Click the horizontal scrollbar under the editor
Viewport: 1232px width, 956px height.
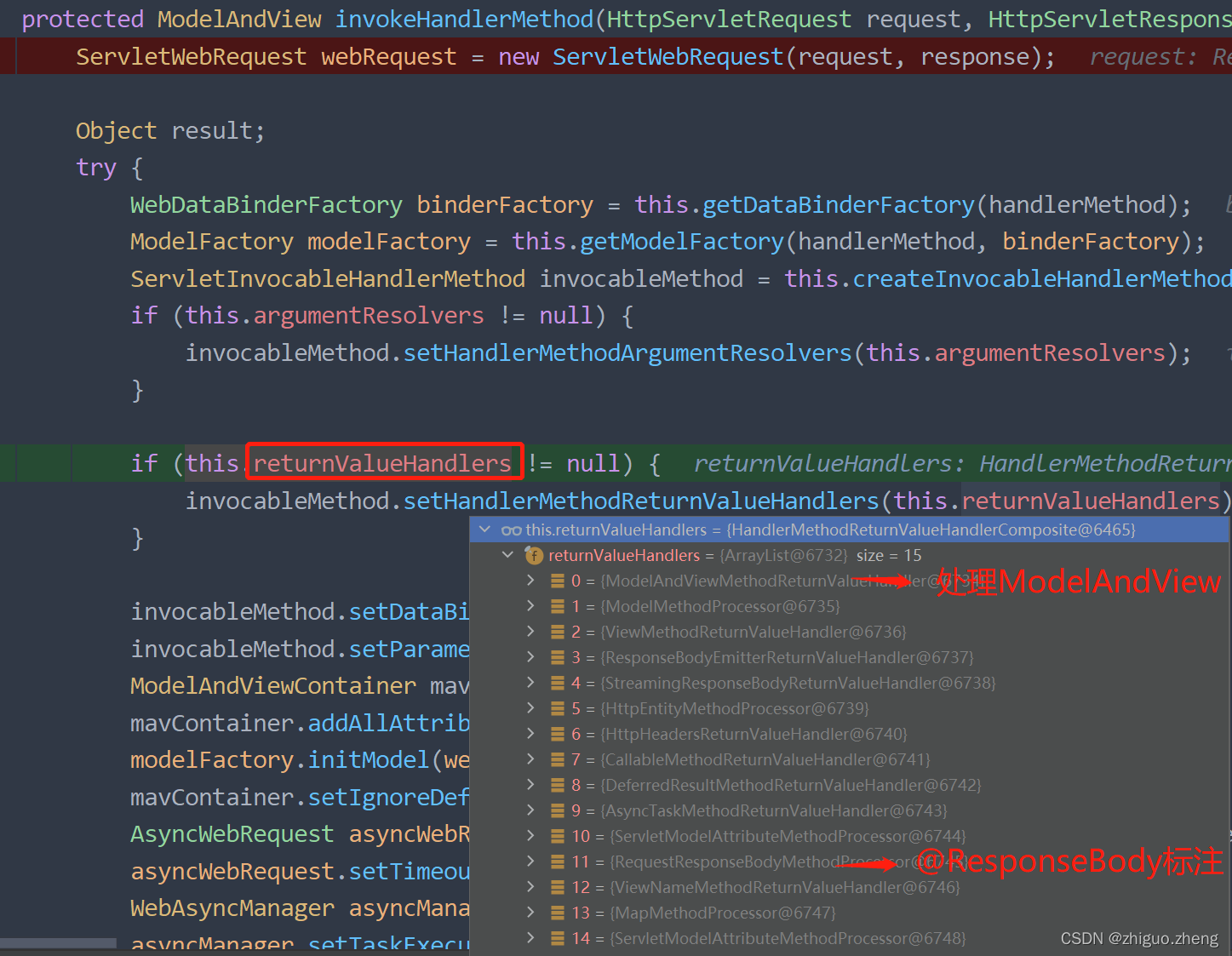[58, 943]
